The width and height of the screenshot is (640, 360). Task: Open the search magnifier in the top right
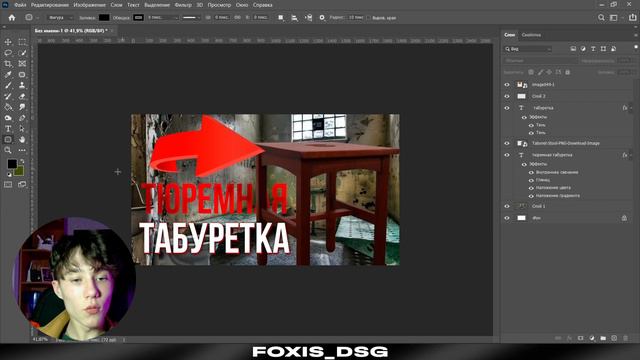click(601, 18)
